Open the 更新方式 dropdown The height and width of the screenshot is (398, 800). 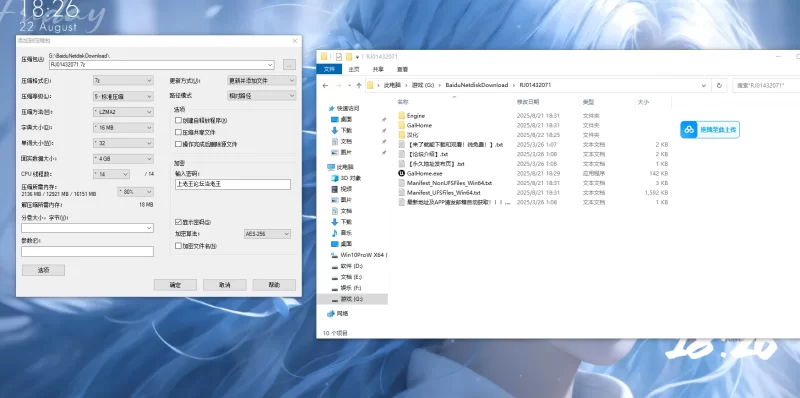pos(261,80)
